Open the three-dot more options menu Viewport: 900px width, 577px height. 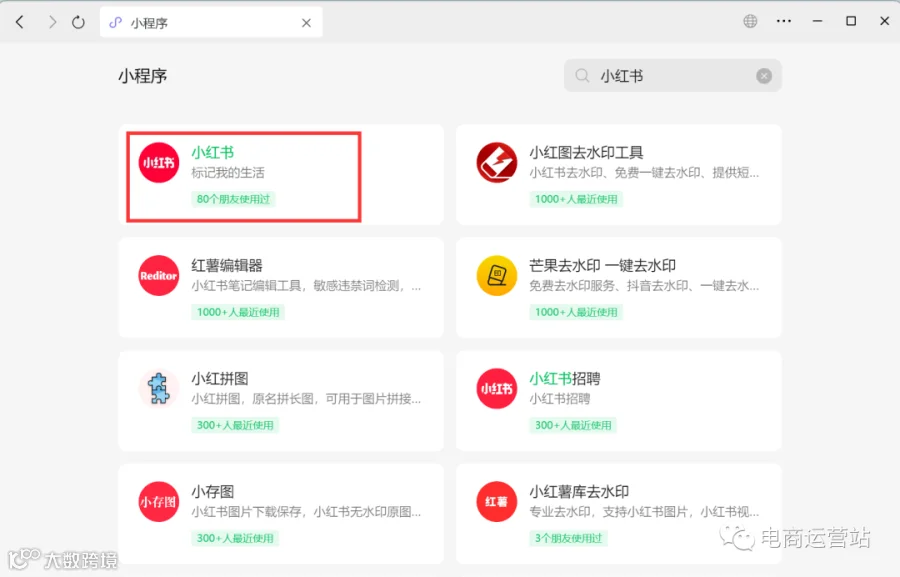pyautogui.click(x=783, y=21)
